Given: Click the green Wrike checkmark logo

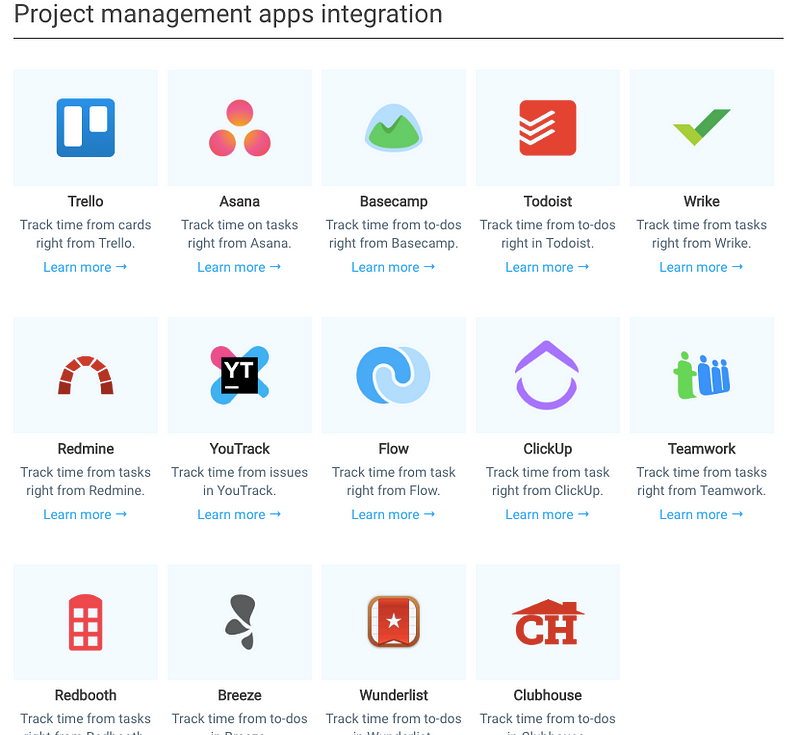Looking at the screenshot, I should coord(702,127).
